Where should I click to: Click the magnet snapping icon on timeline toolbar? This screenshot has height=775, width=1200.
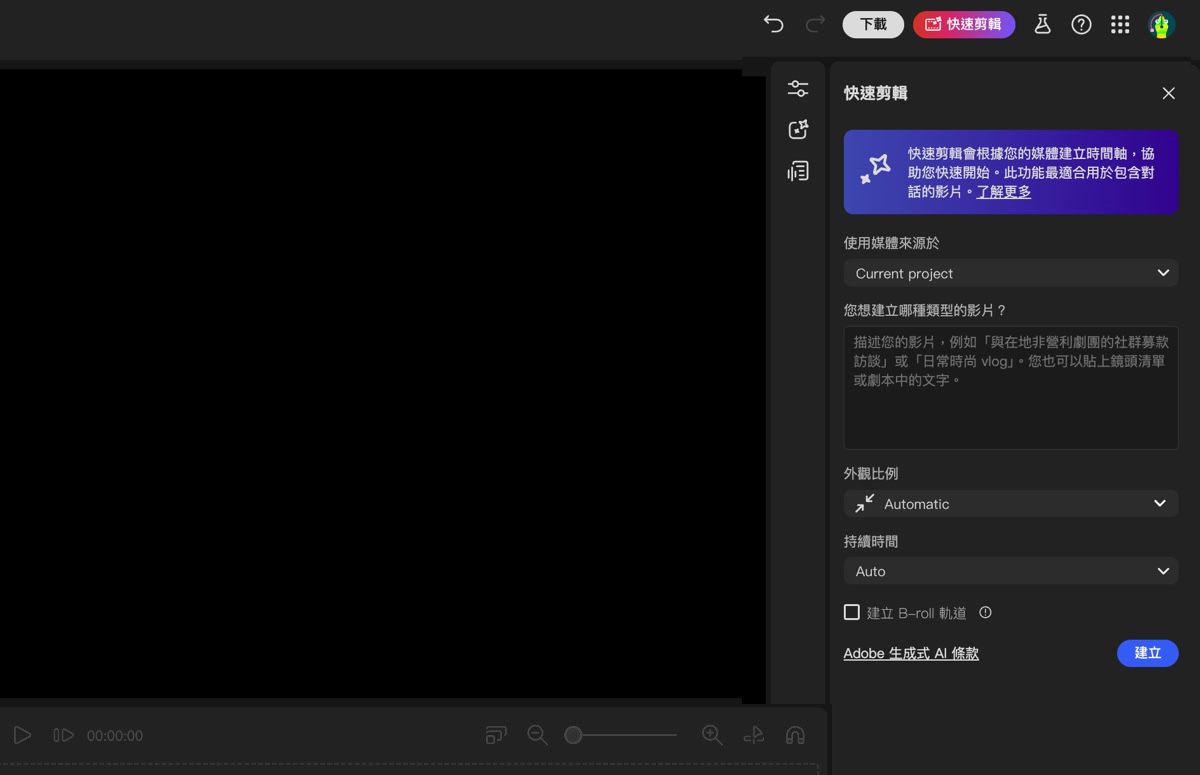[x=795, y=735]
